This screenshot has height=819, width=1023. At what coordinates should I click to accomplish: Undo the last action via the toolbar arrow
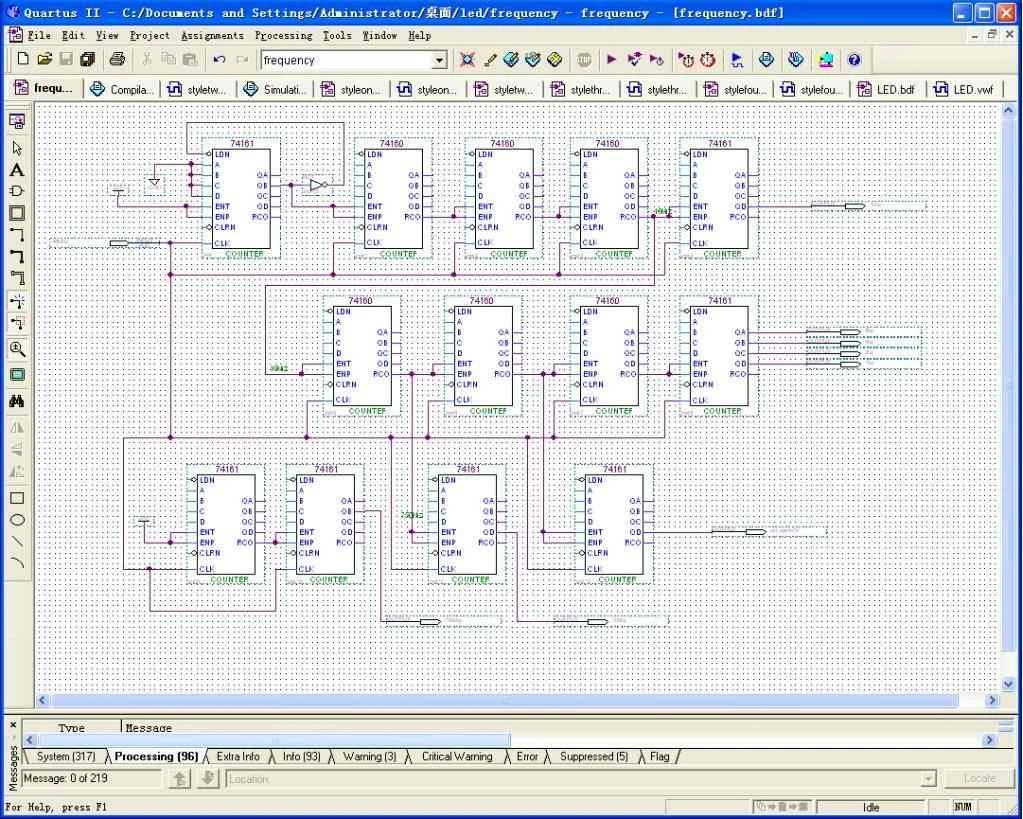(219, 59)
